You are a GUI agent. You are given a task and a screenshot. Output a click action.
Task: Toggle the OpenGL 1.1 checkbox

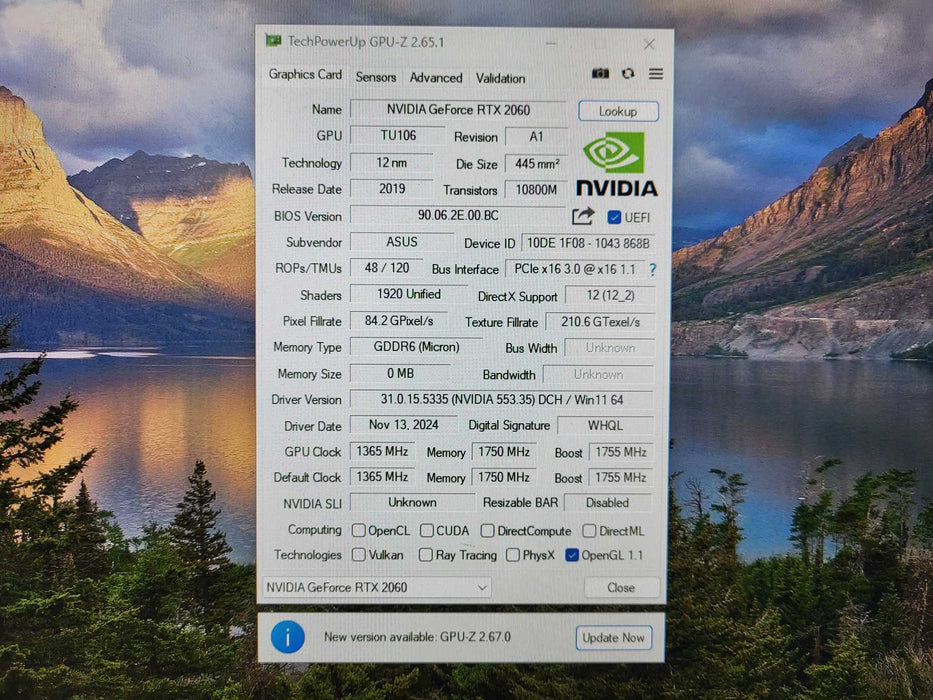click(x=572, y=555)
